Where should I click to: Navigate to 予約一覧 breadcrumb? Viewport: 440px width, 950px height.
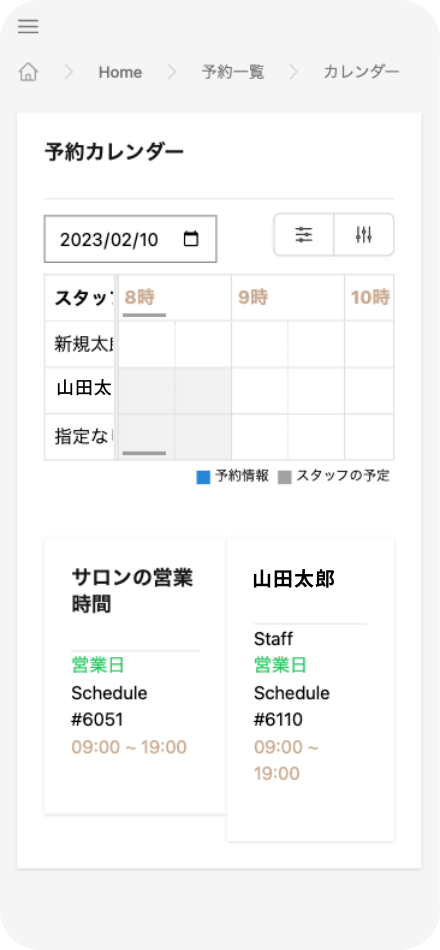pos(233,72)
